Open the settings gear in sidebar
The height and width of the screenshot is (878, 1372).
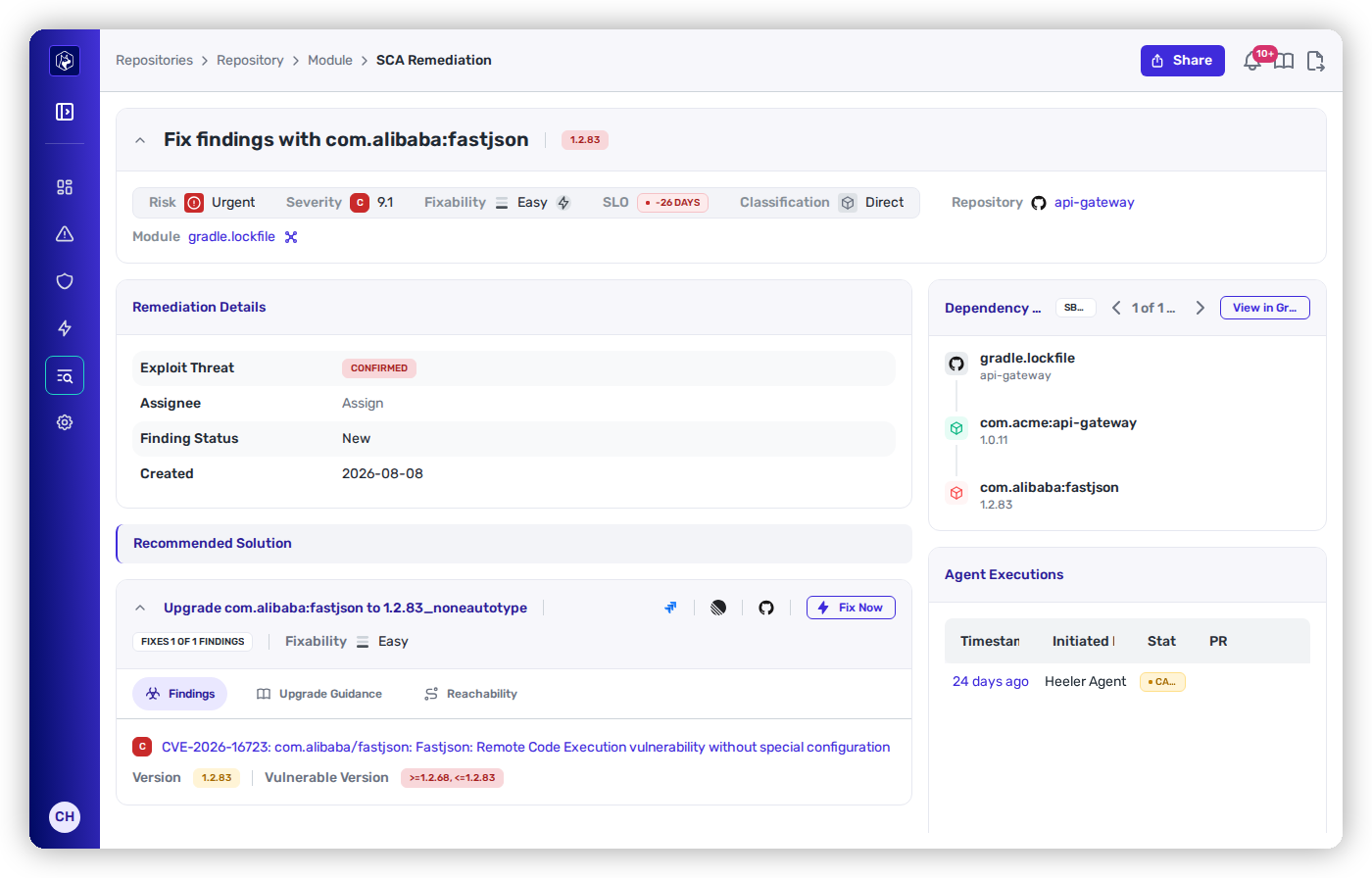pos(65,422)
